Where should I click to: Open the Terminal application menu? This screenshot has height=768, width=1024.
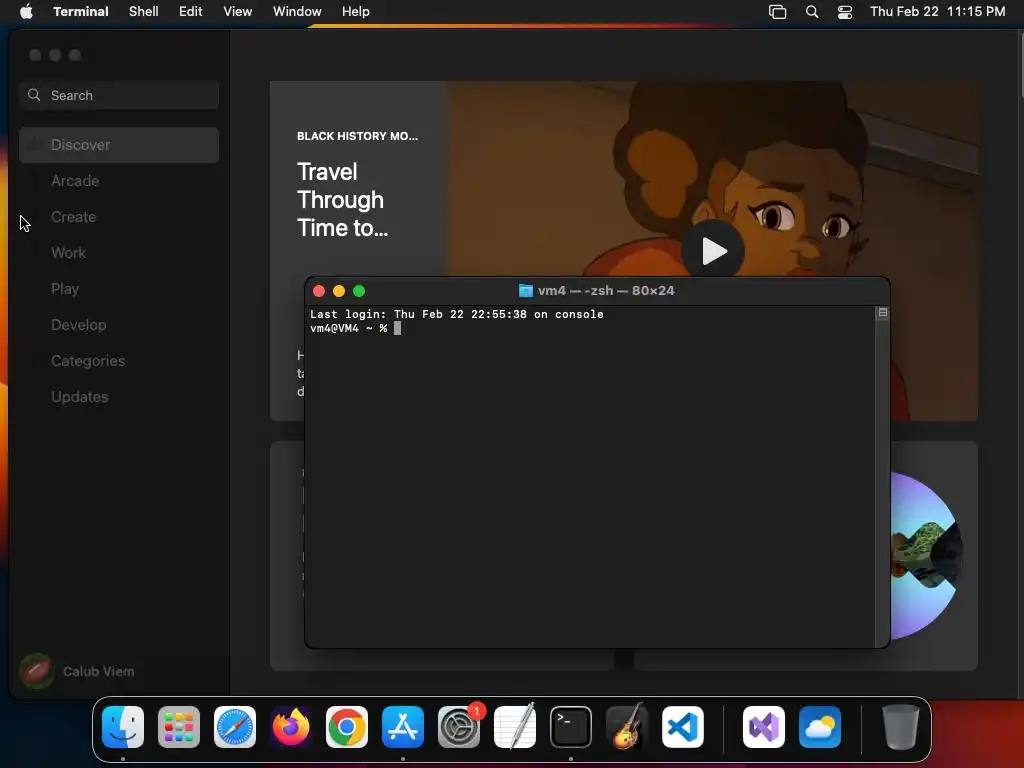click(x=81, y=11)
